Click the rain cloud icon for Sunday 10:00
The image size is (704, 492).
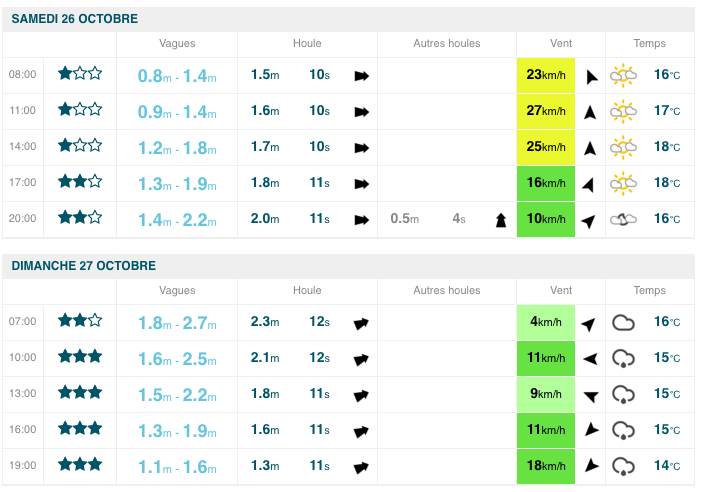click(x=624, y=358)
